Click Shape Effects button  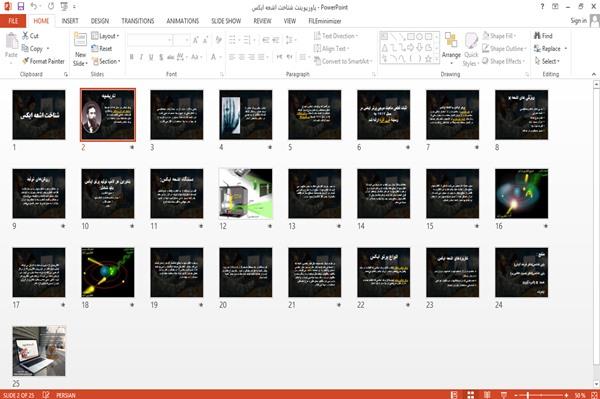pyautogui.click(x=504, y=61)
